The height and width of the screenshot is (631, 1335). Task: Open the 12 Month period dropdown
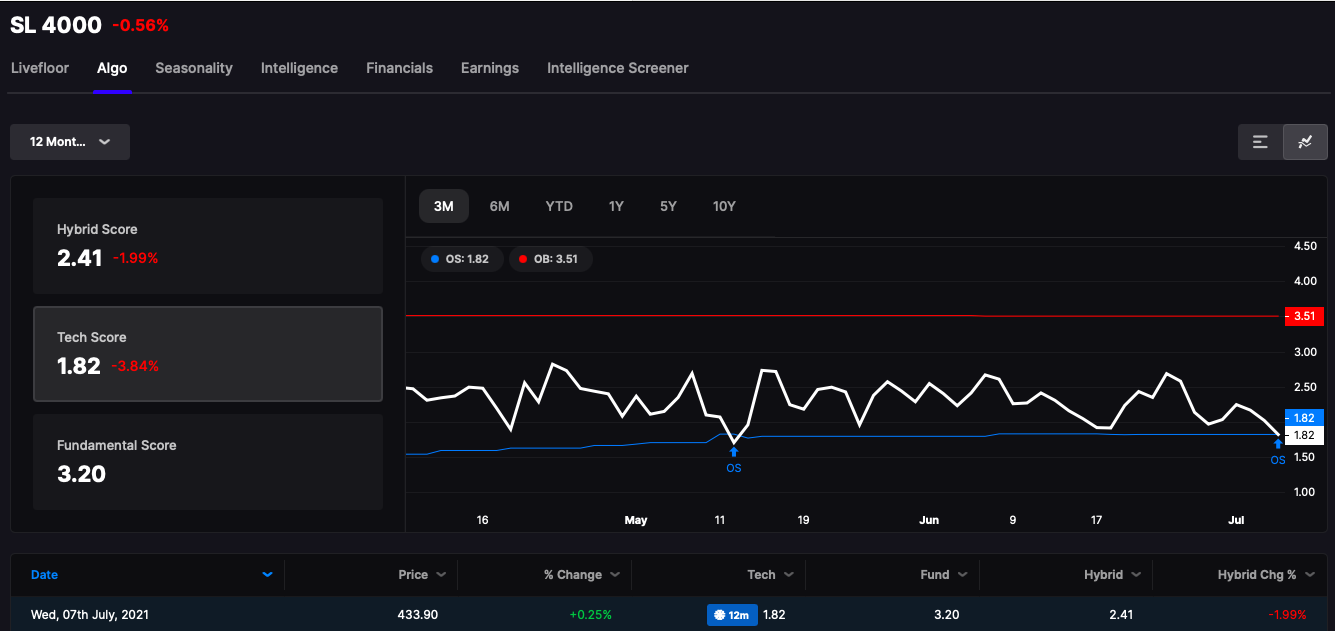70,142
